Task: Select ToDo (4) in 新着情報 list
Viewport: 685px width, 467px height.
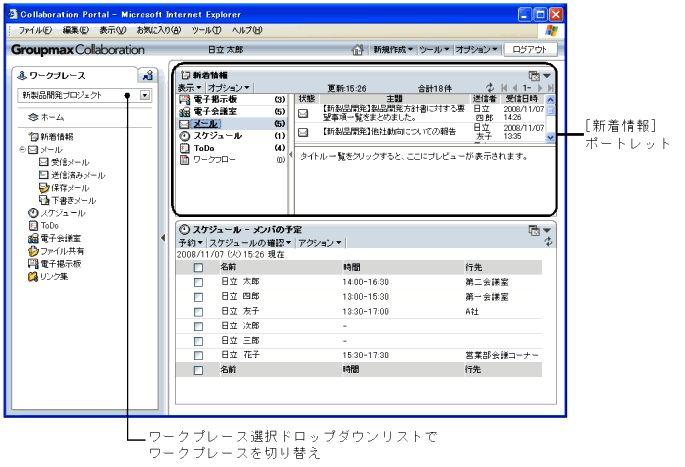Action: pyautogui.click(x=232, y=148)
